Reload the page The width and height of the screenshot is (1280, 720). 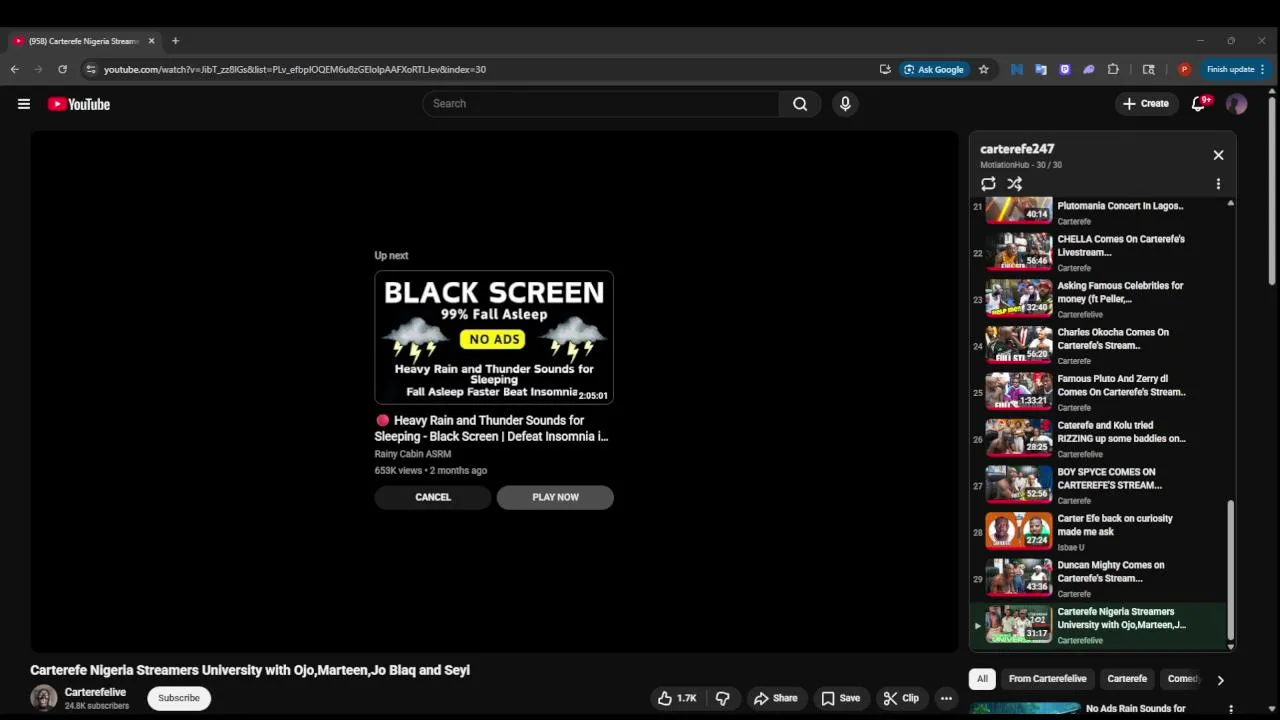[62, 69]
